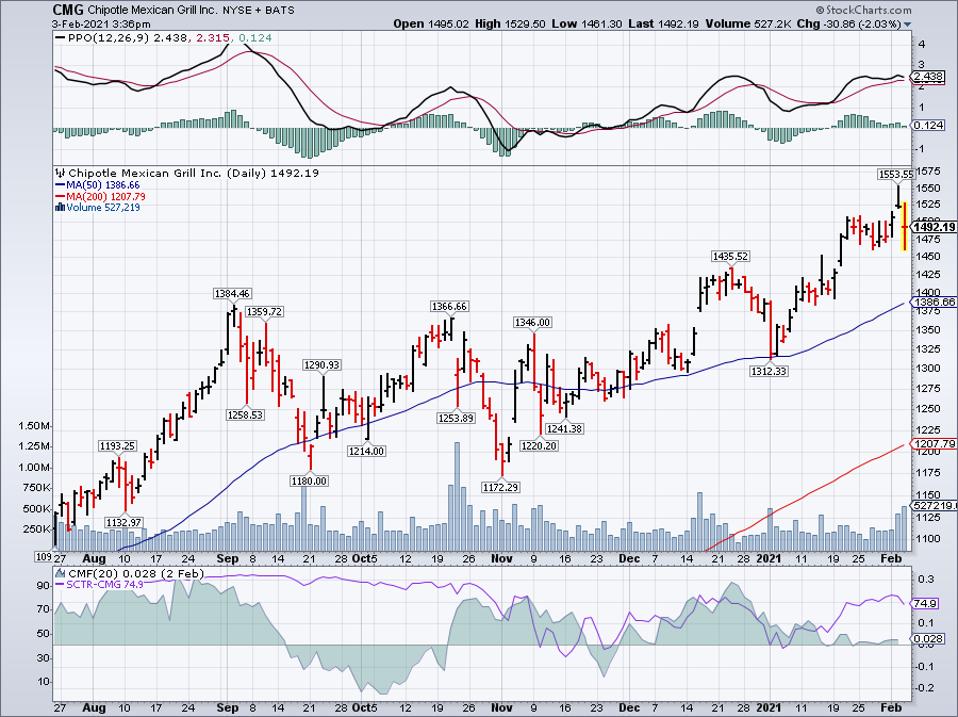Viewport: 958px width, 717px height.
Task: Click the black line marker before PPO(12,26,9)
Action: point(60,38)
